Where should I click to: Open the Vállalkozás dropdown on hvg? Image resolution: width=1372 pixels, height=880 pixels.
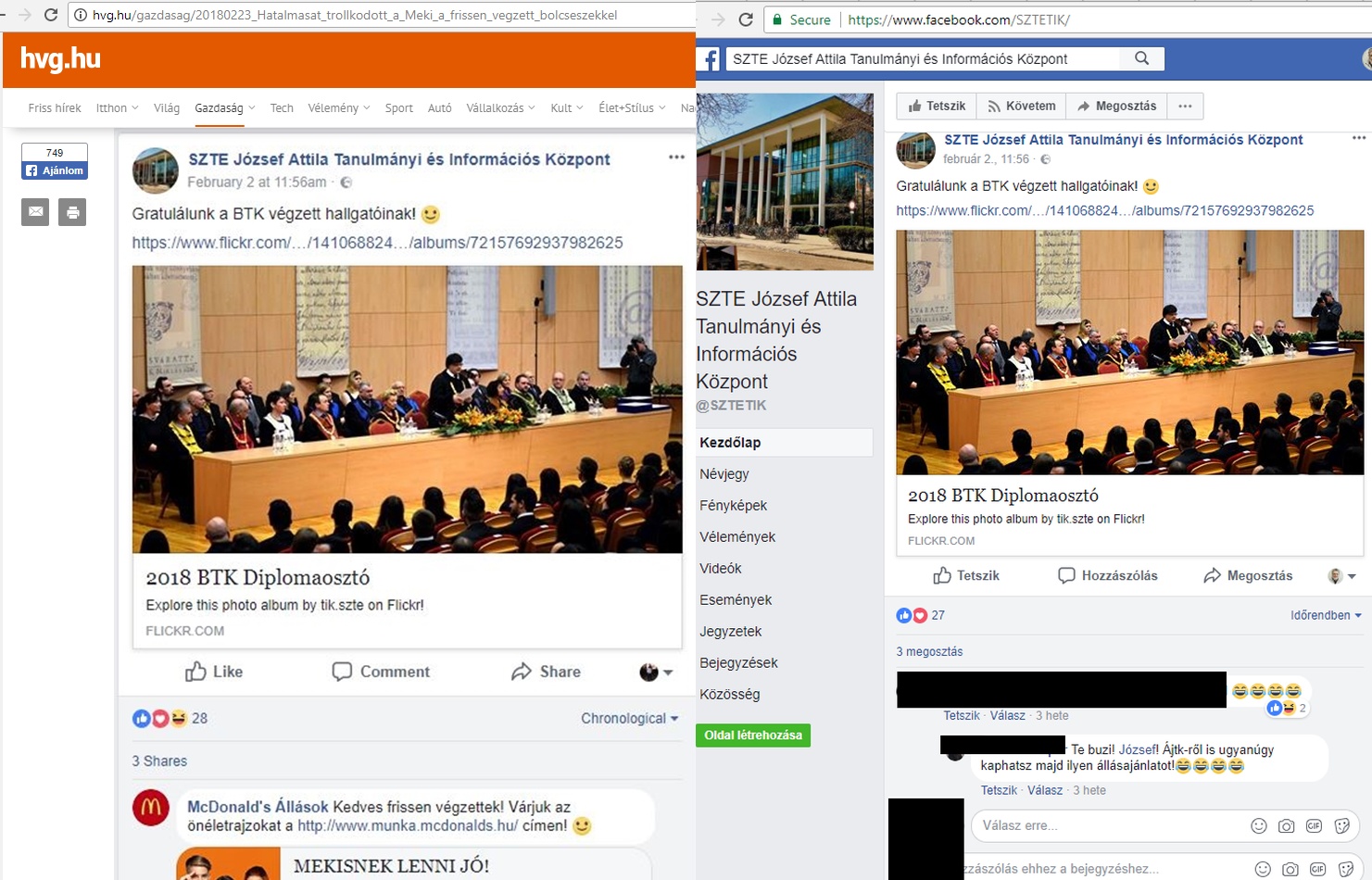click(500, 108)
